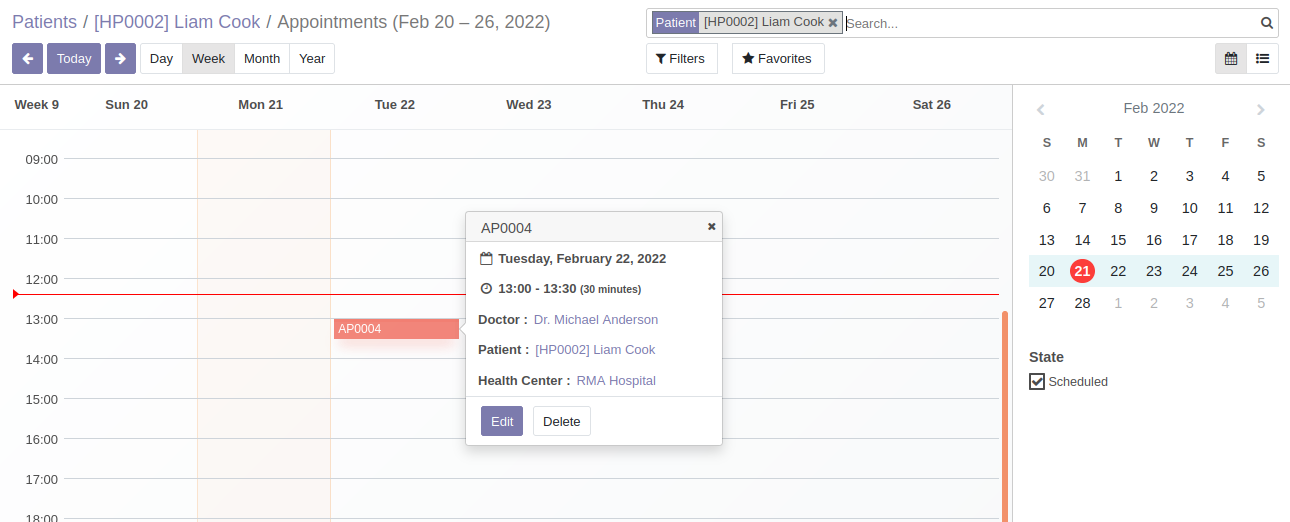The width and height of the screenshot is (1290, 522).
Task: Show previous month in mini calendar
Action: point(1041,109)
